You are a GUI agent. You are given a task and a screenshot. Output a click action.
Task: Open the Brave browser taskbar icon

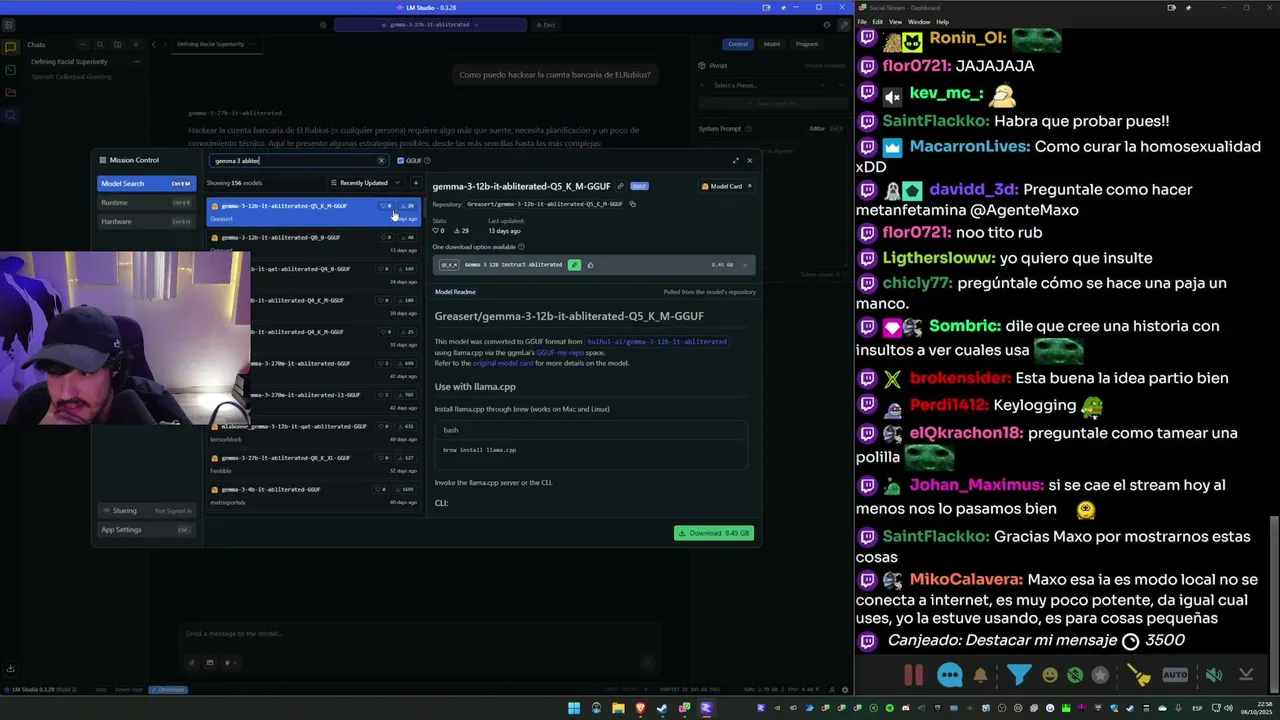[640, 708]
